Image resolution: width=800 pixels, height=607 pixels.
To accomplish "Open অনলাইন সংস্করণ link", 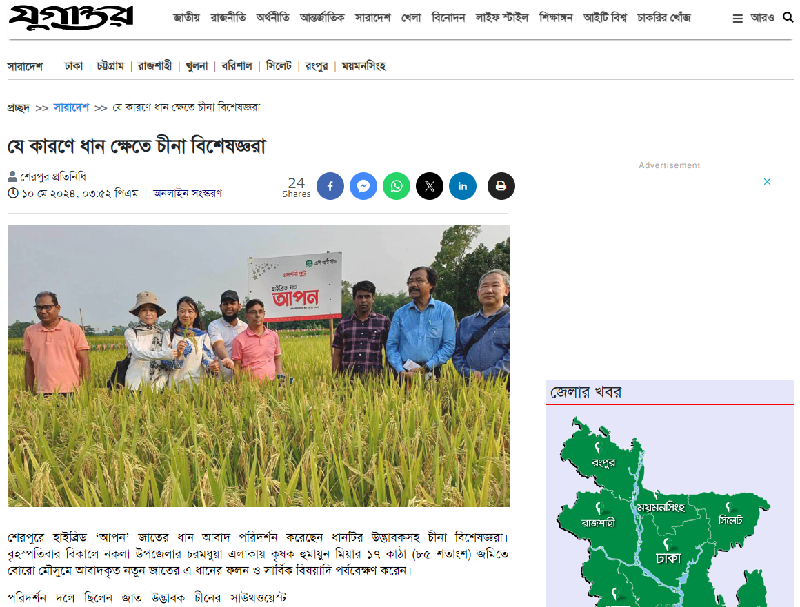I will click(187, 193).
